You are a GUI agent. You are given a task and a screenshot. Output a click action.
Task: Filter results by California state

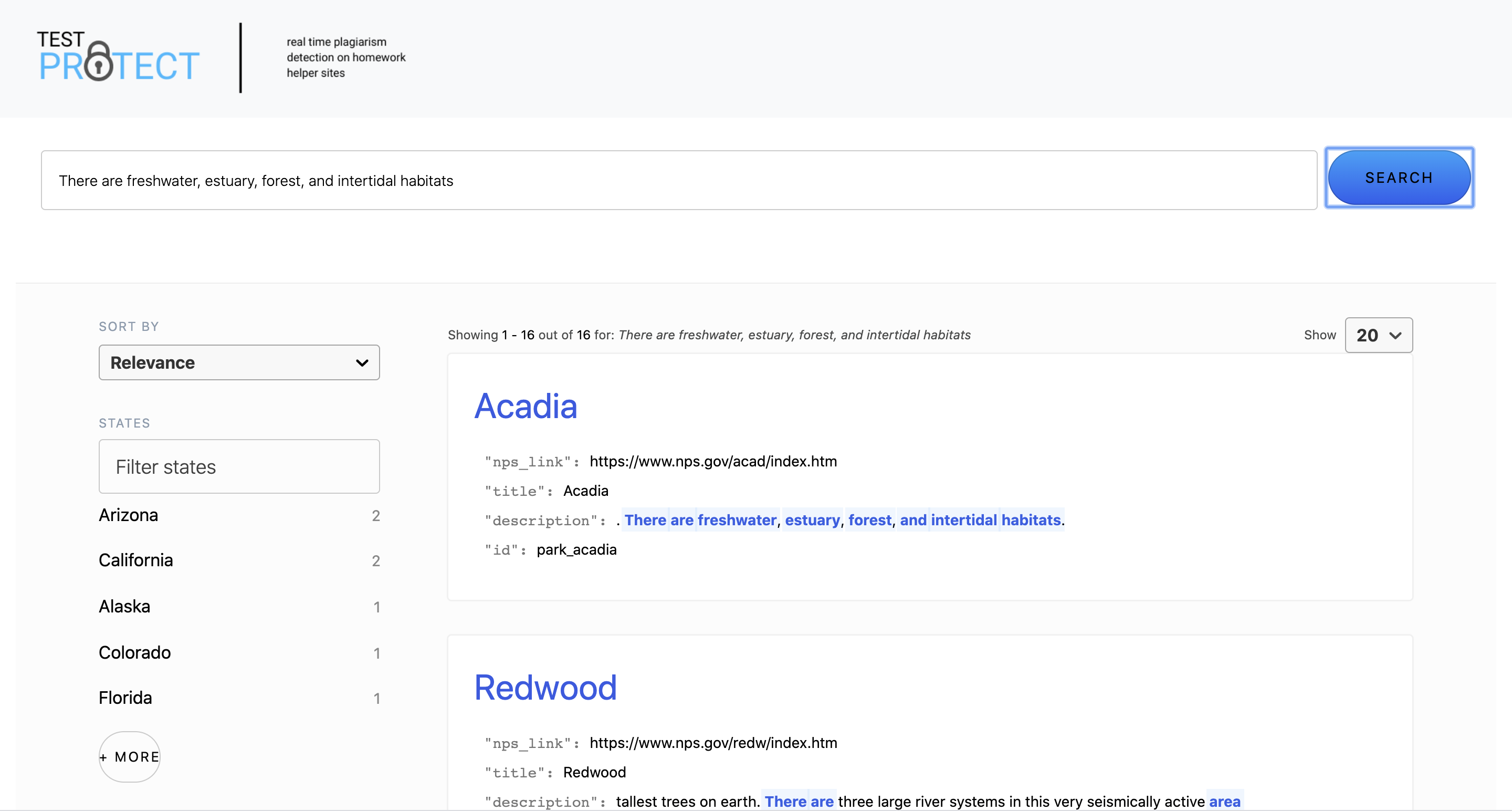pyautogui.click(x=135, y=560)
